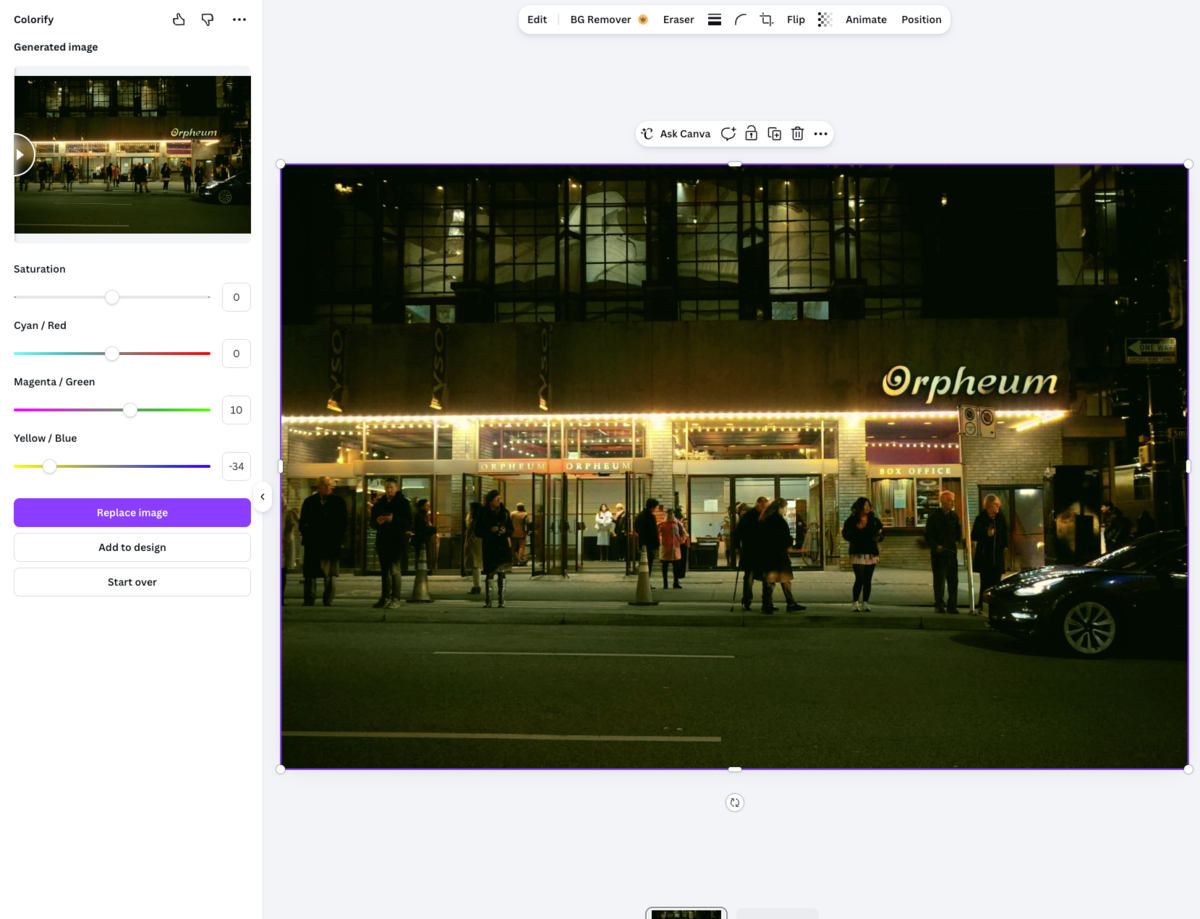
Task: Give thumbs down to Colorify result
Action: tap(207, 19)
